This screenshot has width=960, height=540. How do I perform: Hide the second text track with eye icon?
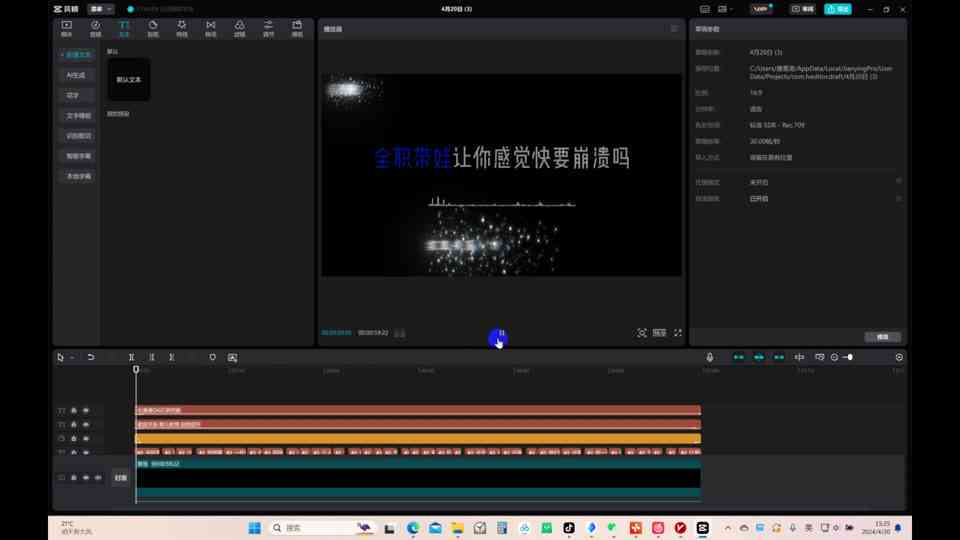(86, 424)
